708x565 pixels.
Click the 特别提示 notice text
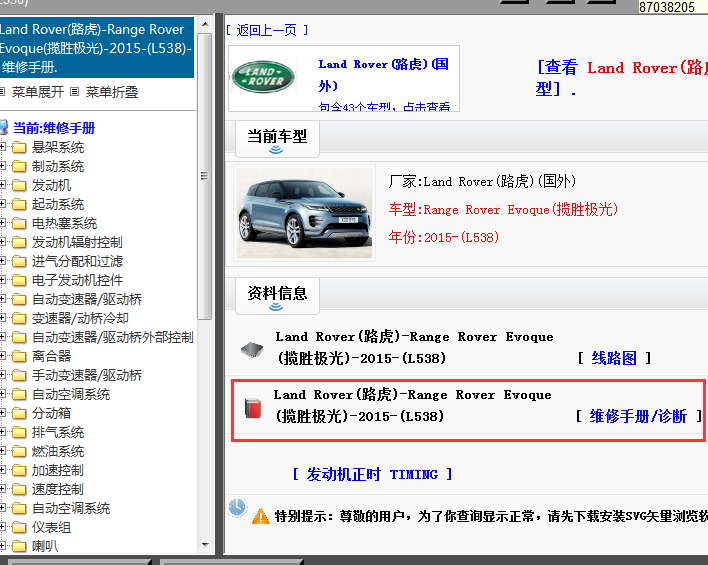[491, 516]
